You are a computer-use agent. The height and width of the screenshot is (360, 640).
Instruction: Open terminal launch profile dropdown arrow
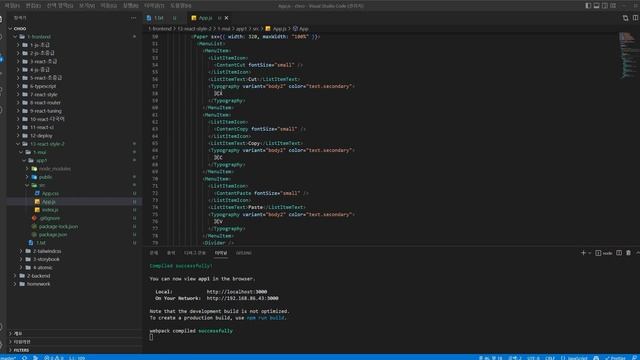(589, 253)
